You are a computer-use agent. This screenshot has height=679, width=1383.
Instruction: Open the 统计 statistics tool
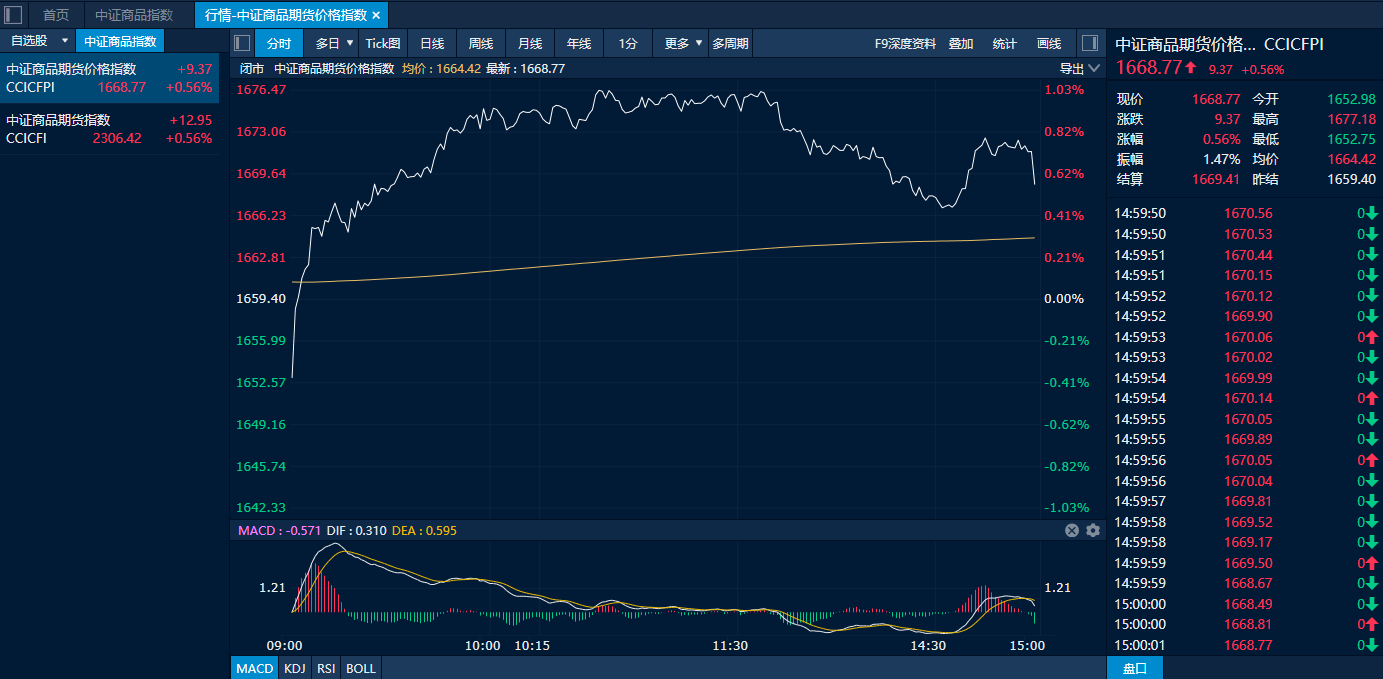pos(1005,43)
